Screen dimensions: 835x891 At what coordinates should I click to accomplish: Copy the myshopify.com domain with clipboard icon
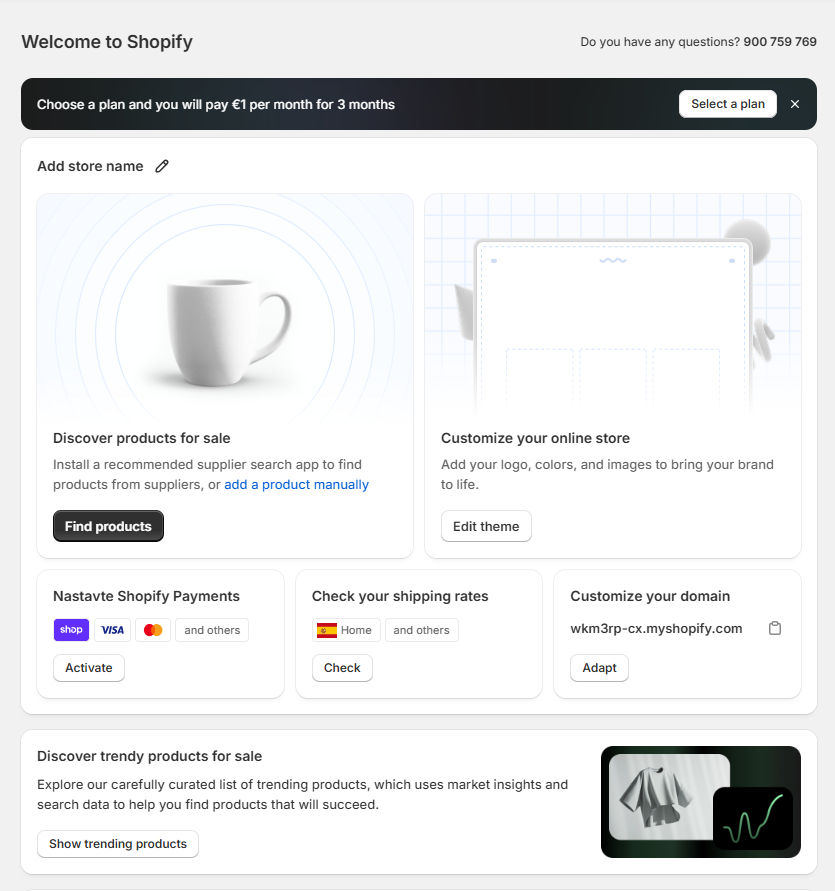coord(775,628)
